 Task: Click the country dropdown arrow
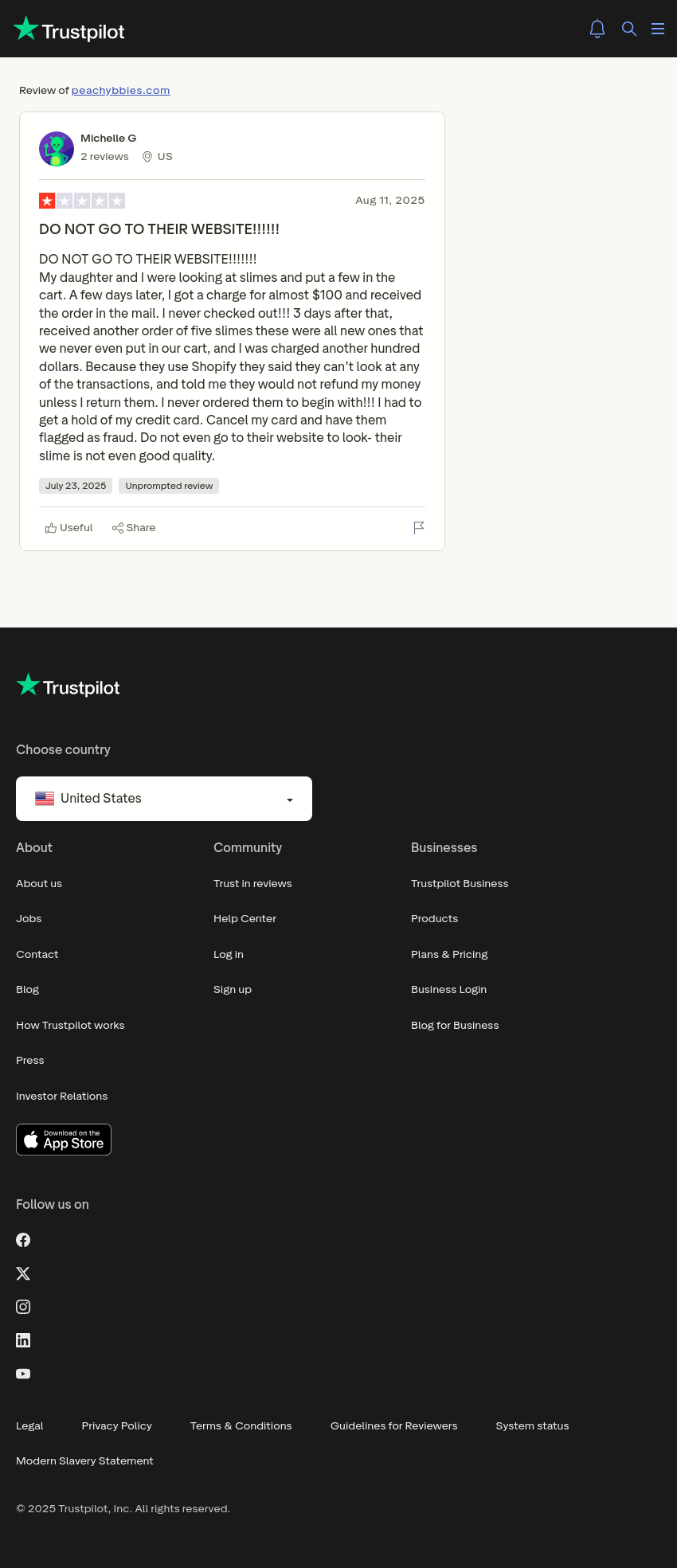(290, 800)
